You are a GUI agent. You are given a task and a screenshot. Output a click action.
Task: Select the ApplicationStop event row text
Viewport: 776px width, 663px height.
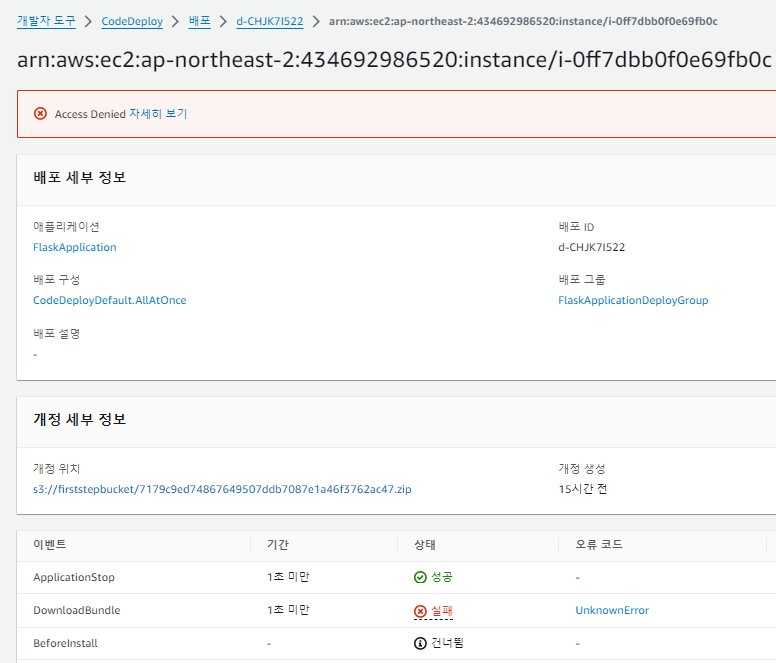pyautogui.click(x=74, y=577)
